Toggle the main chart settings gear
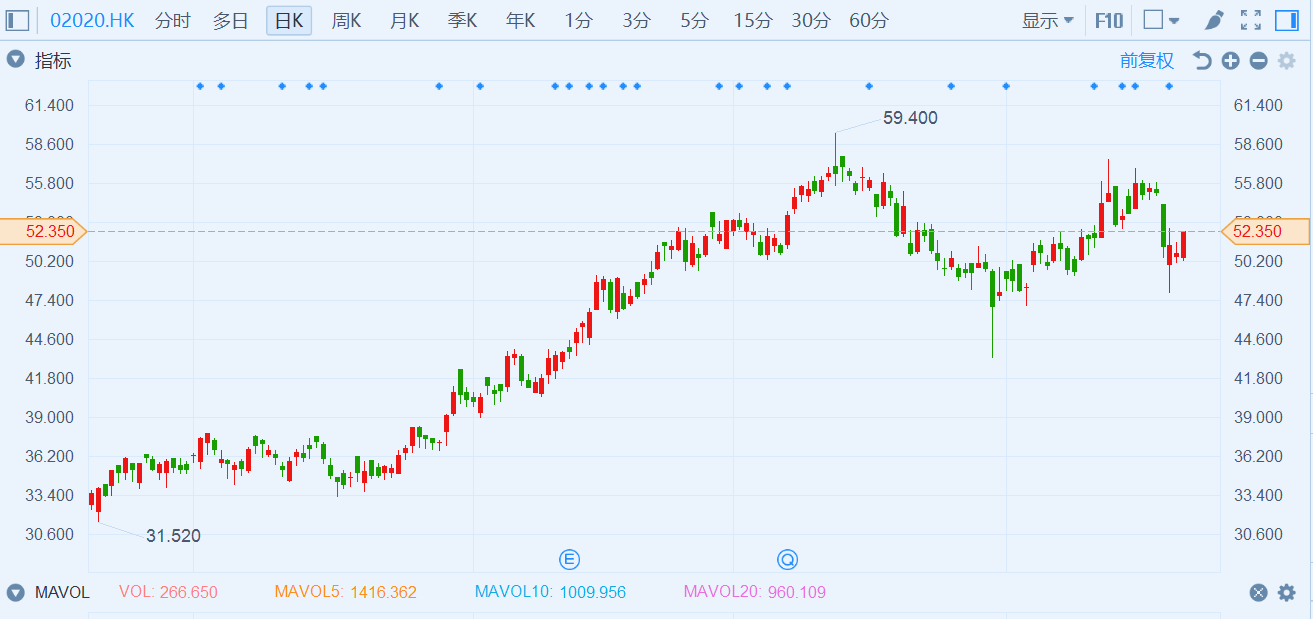1313x619 pixels. (1287, 61)
